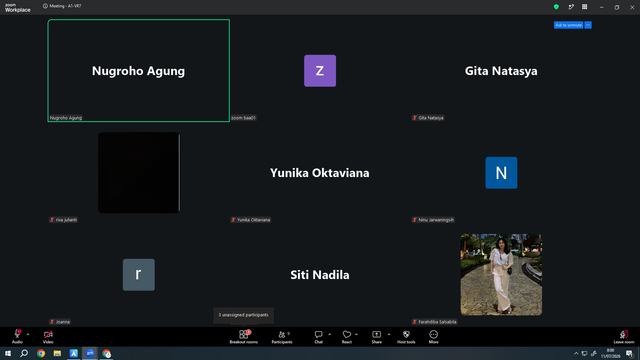Click the Zoom Workplace logo

pyautogui.click(x=18, y=8)
